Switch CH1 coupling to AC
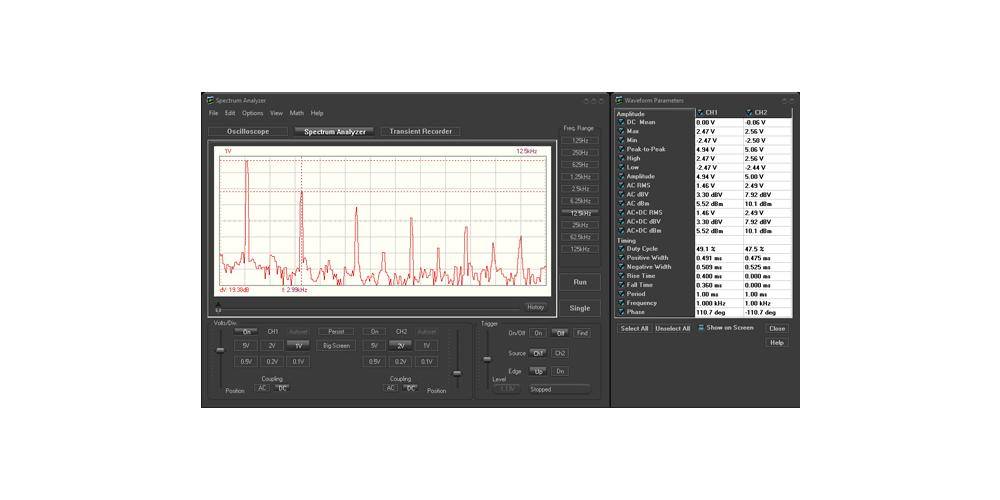Image resolution: width=1000 pixels, height=500 pixels. point(262,388)
